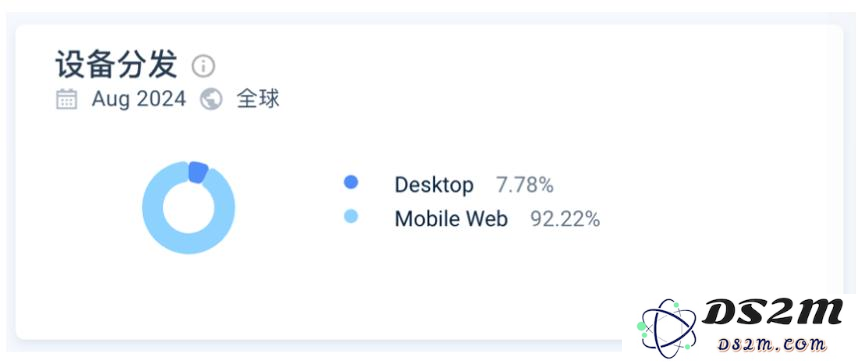
Task: Click the bottom arc of the donut chart
Action: coord(189,244)
